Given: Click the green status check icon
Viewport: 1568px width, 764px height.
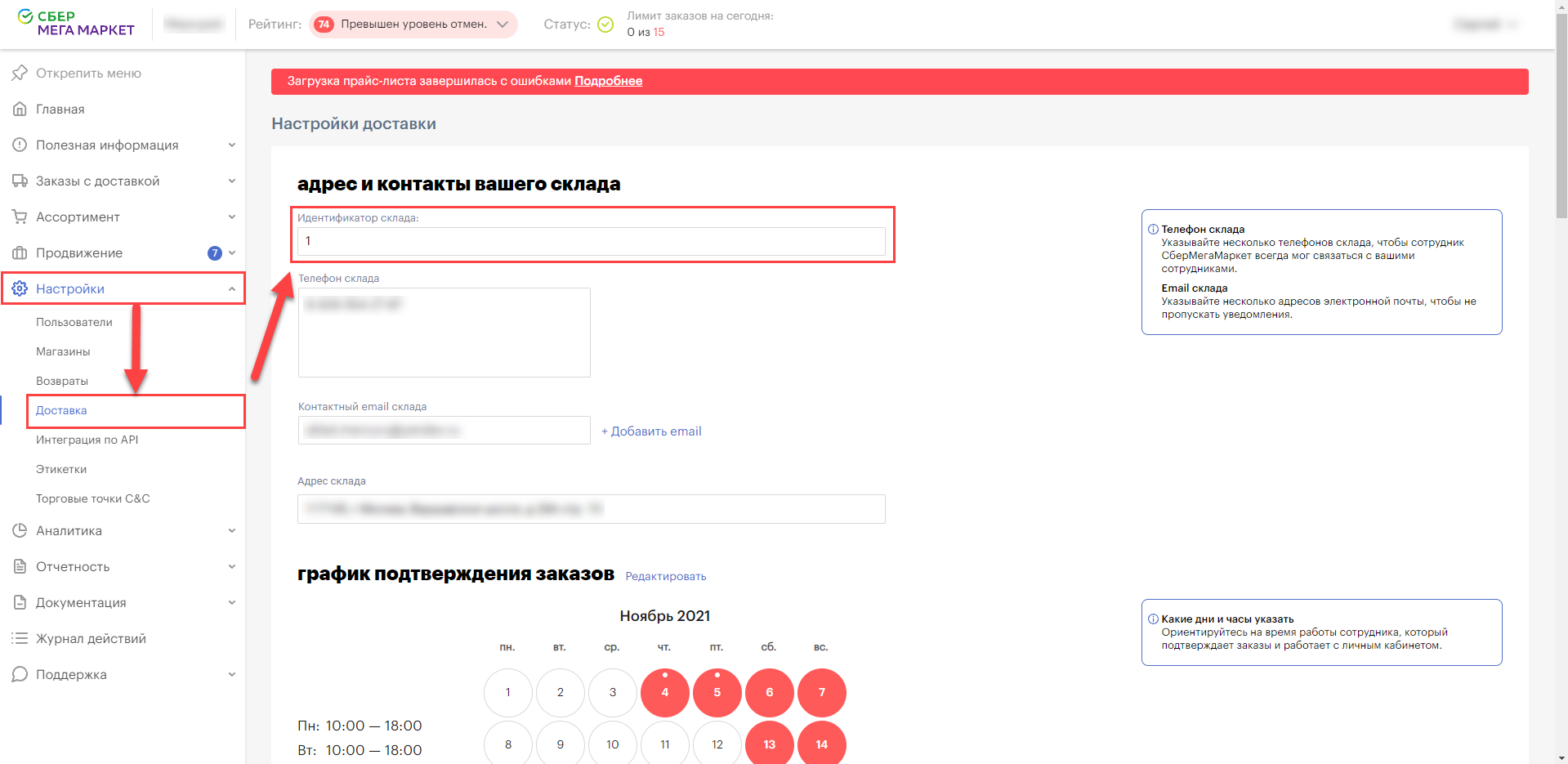Looking at the screenshot, I should click(x=605, y=25).
